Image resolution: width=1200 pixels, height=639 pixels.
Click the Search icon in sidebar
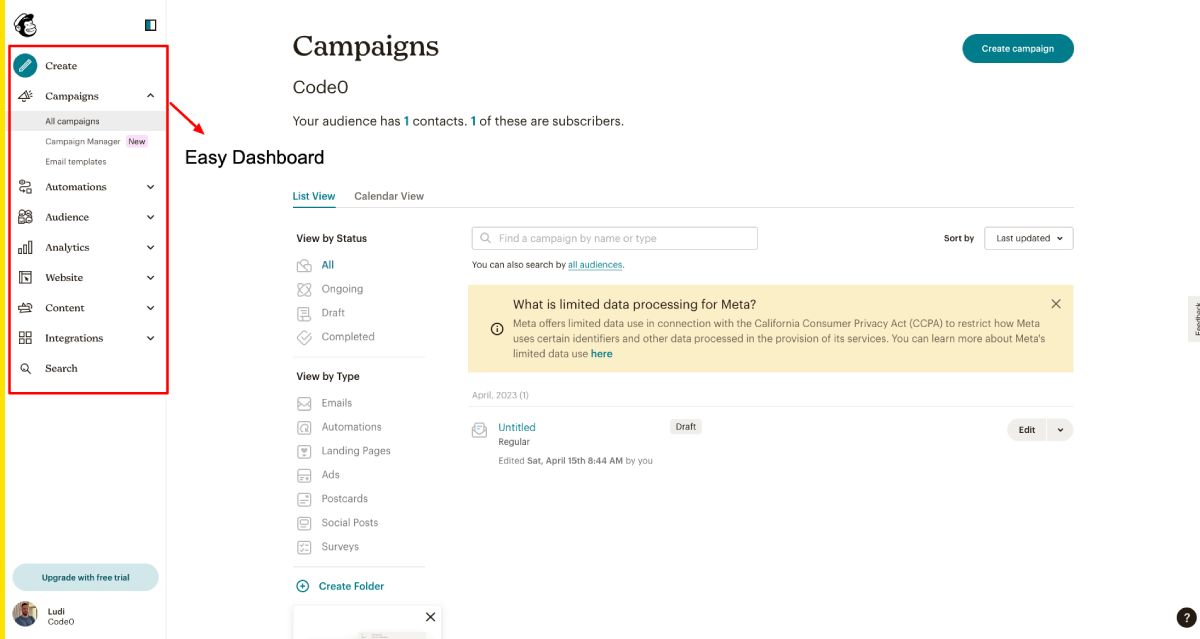point(25,368)
